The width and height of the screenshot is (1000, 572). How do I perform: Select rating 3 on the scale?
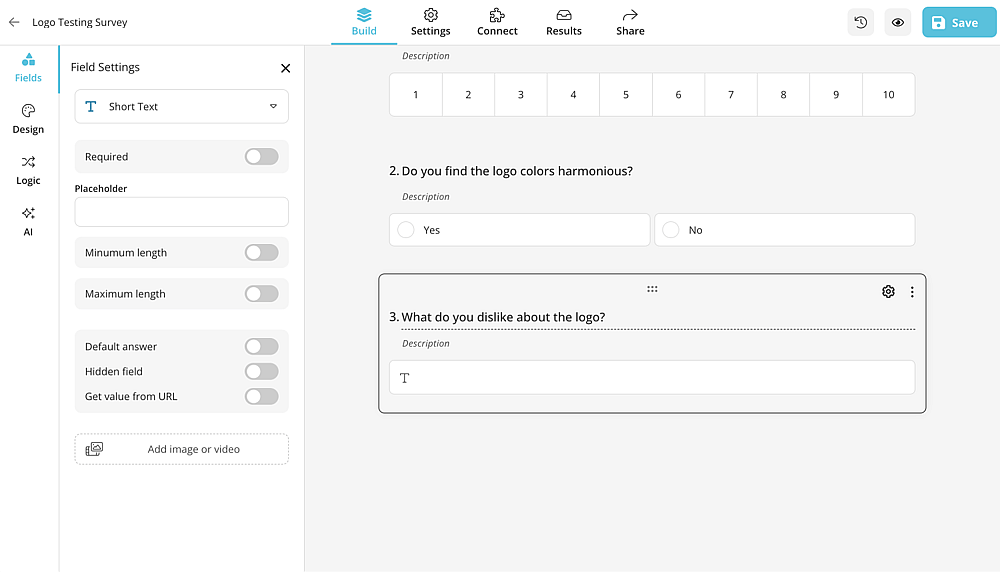coord(520,94)
